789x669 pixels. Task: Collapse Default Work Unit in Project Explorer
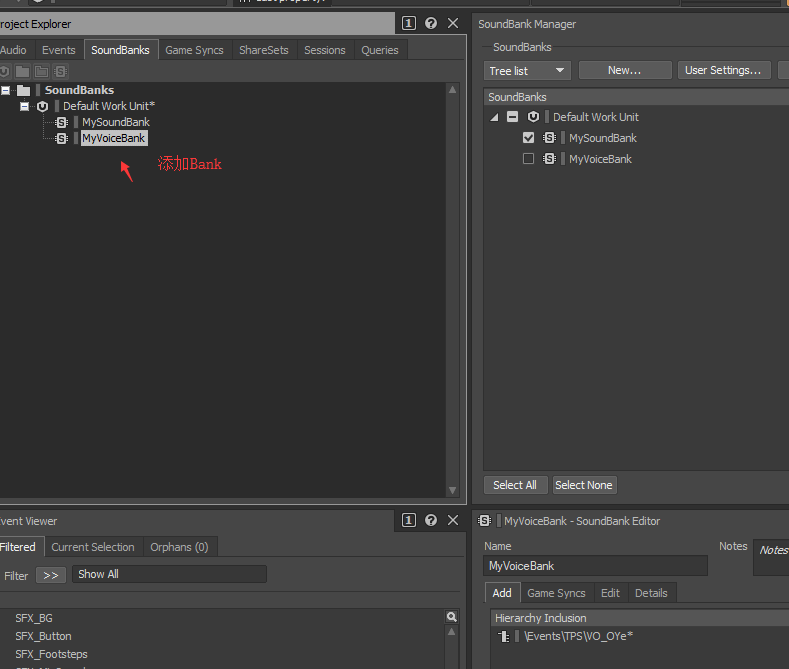click(24, 106)
